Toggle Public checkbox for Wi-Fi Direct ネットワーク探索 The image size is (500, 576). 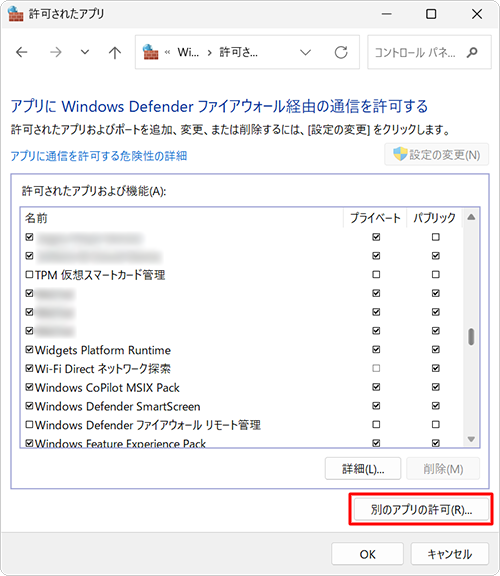436,368
